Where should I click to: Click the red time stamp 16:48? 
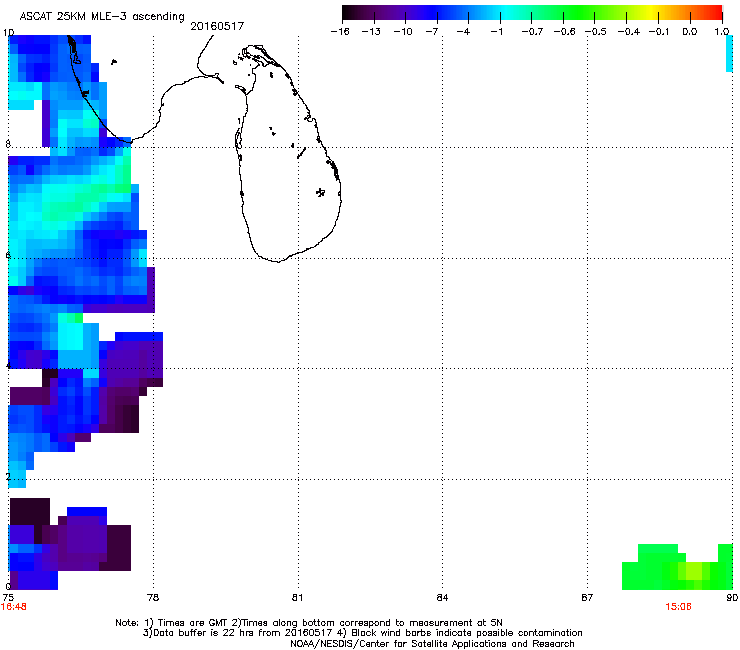[x=14, y=607]
